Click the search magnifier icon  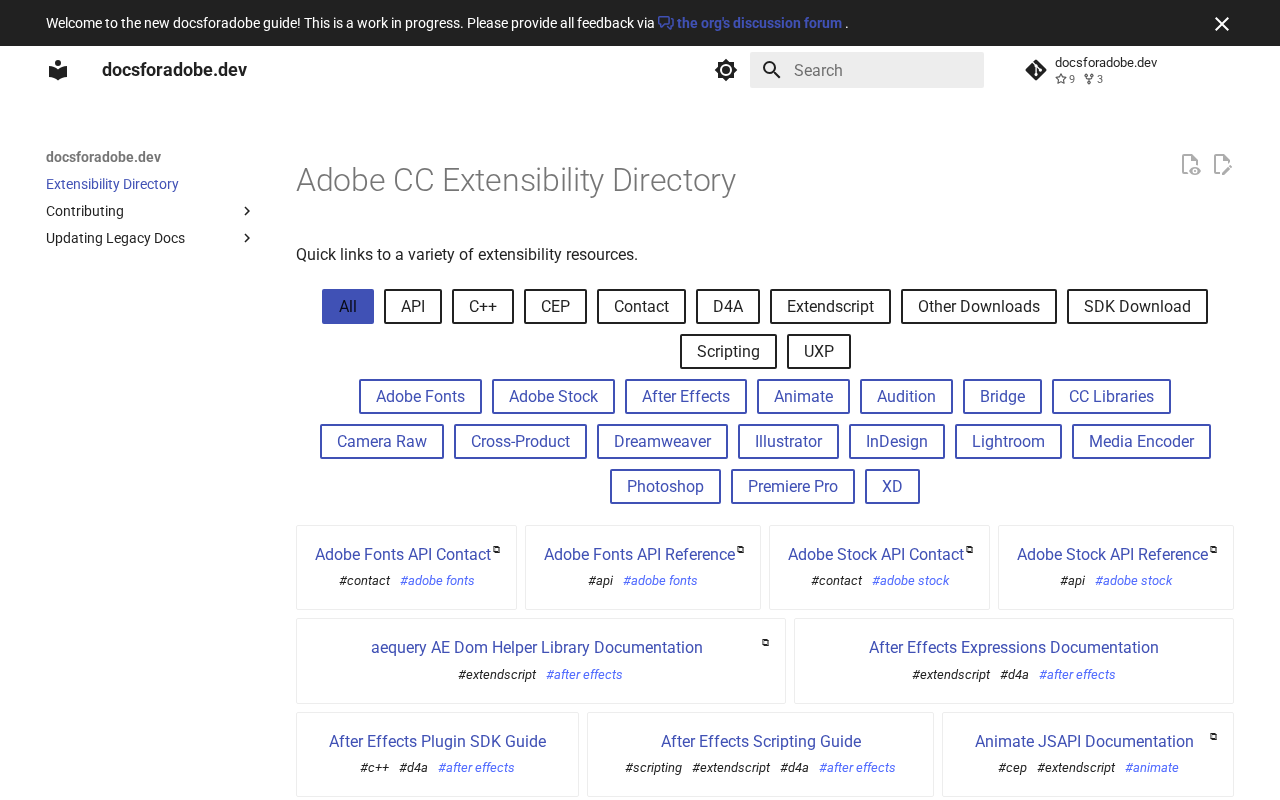pyautogui.click(x=771, y=70)
